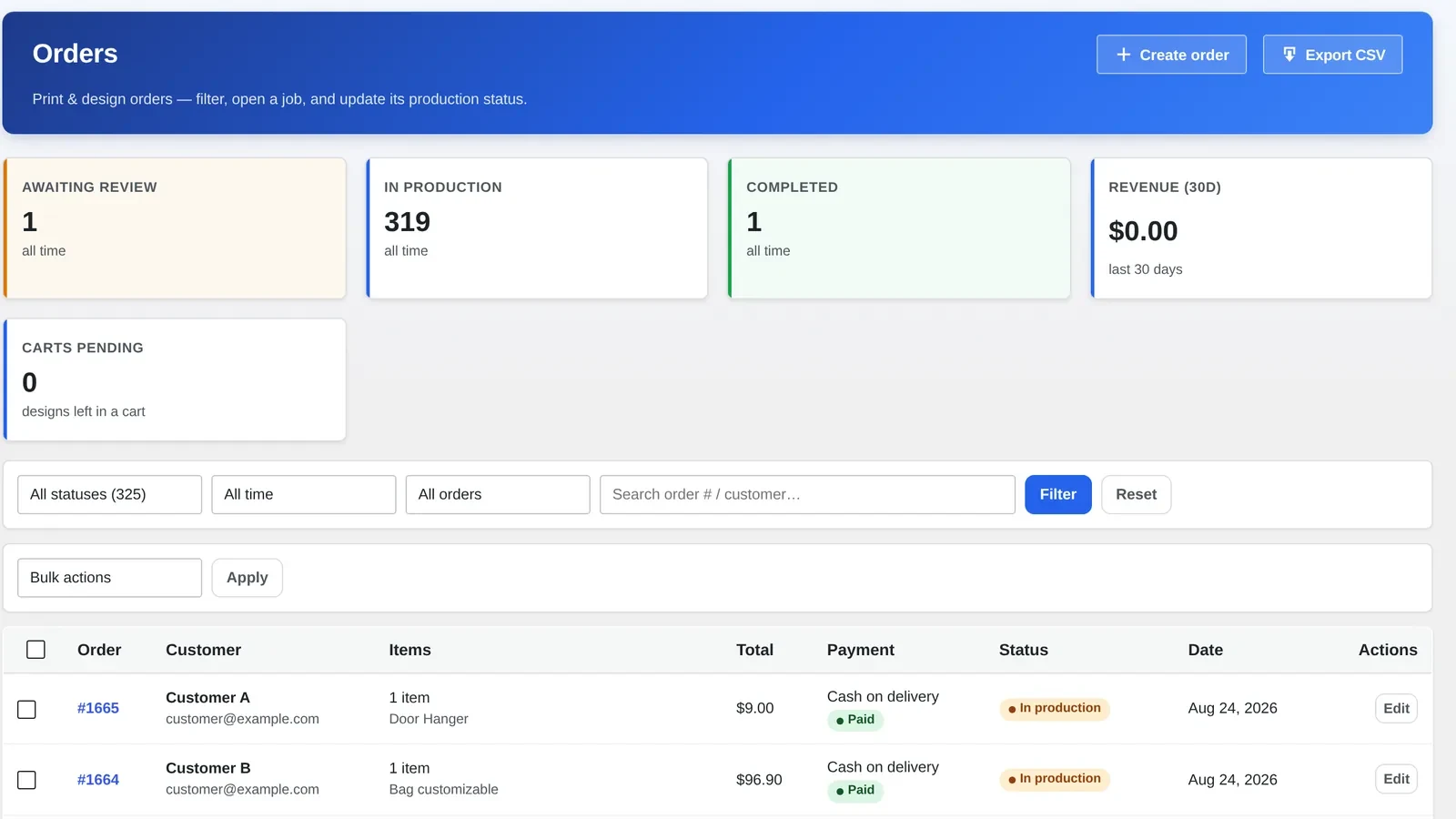Click the Total column header

tap(754, 650)
